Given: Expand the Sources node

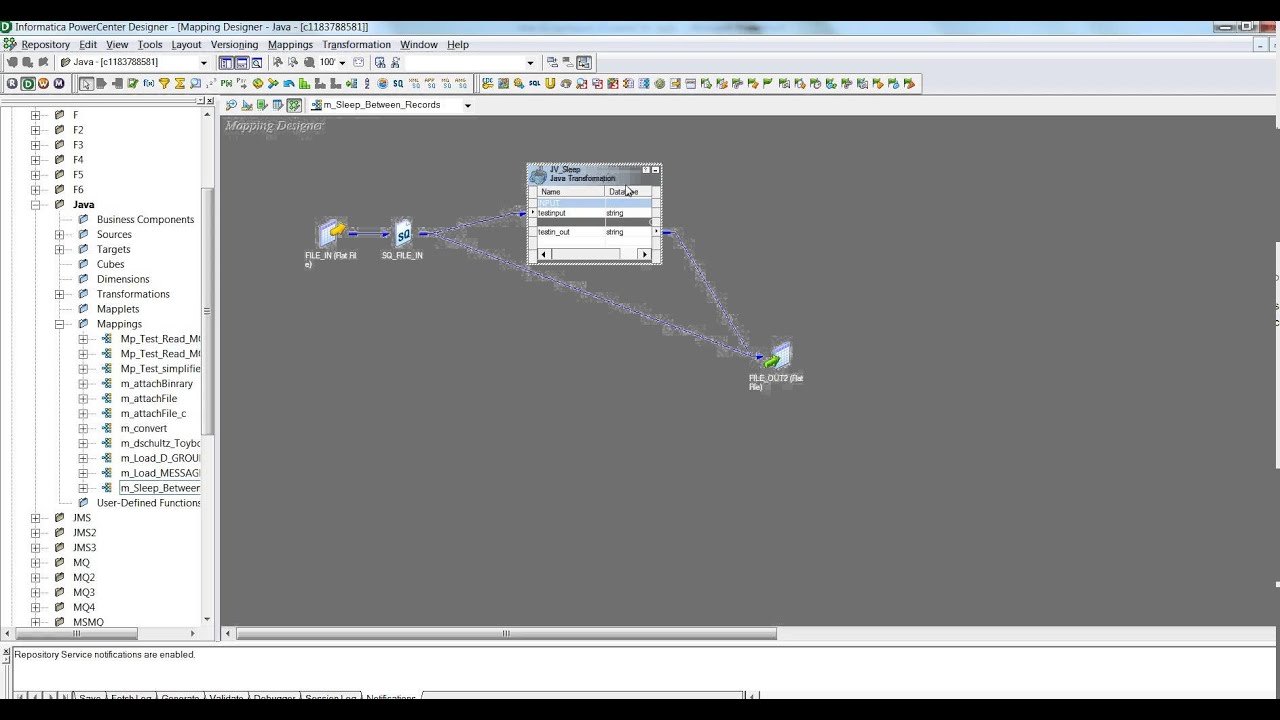Looking at the screenshot, I should point(59,235).
